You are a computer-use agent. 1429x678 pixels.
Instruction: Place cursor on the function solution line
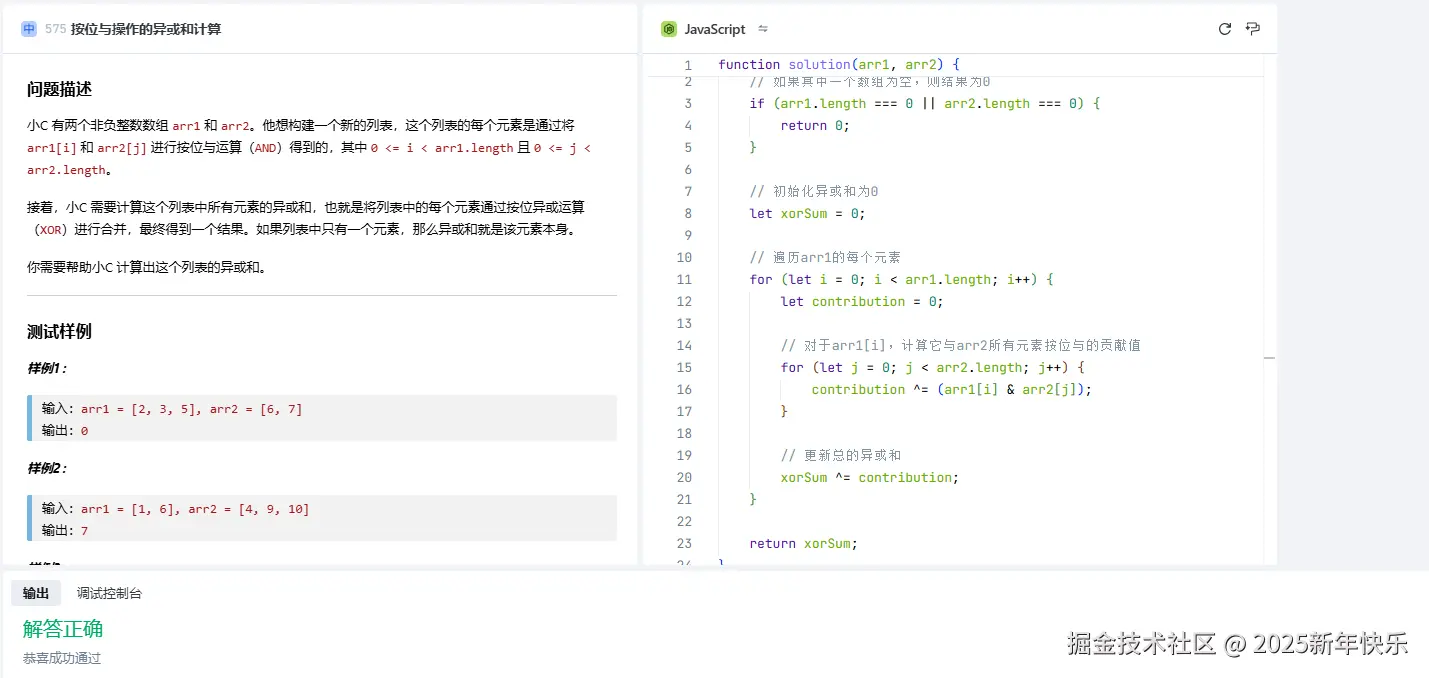(838, 65)
